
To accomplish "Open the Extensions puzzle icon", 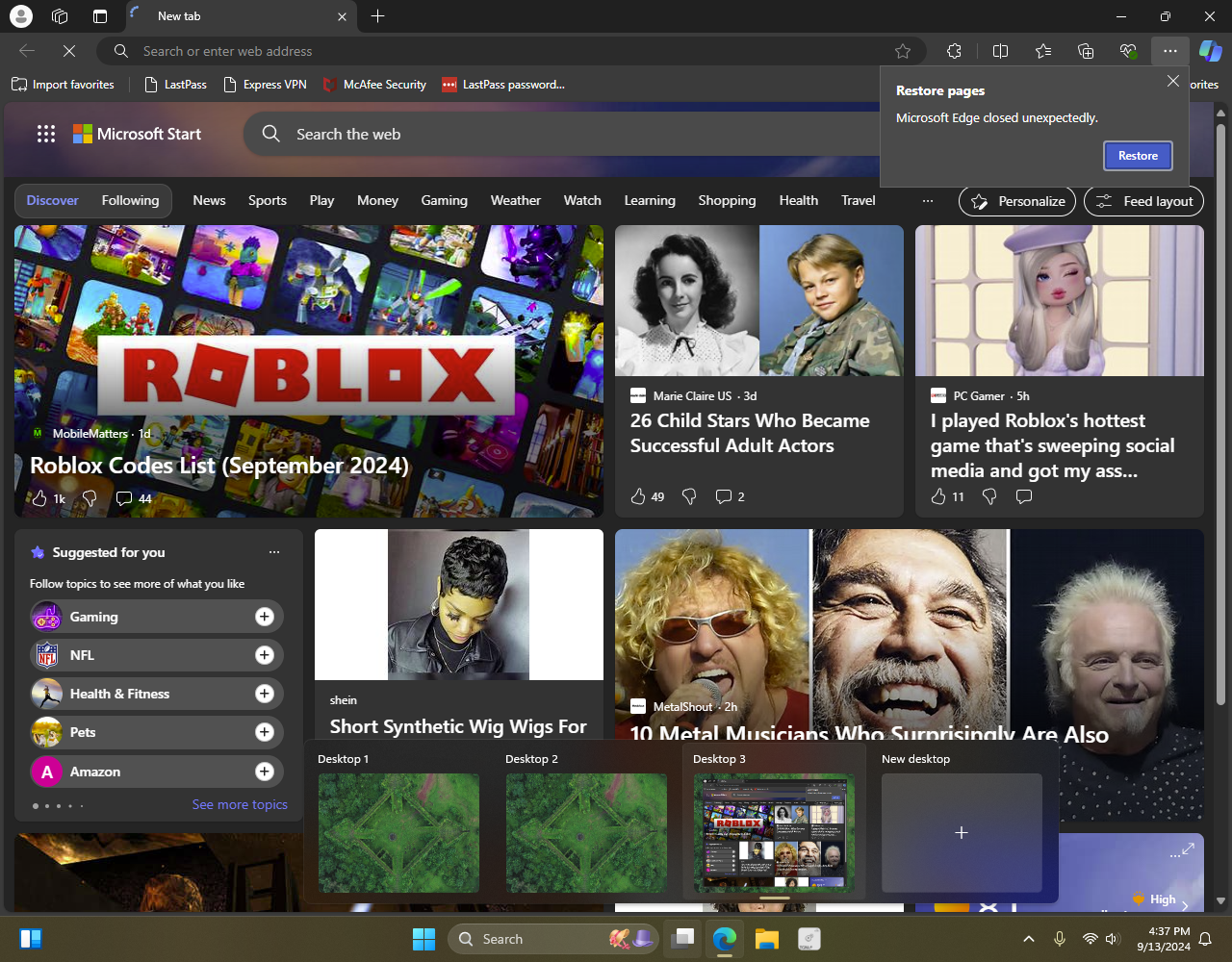I will click(x=954, y=51).
